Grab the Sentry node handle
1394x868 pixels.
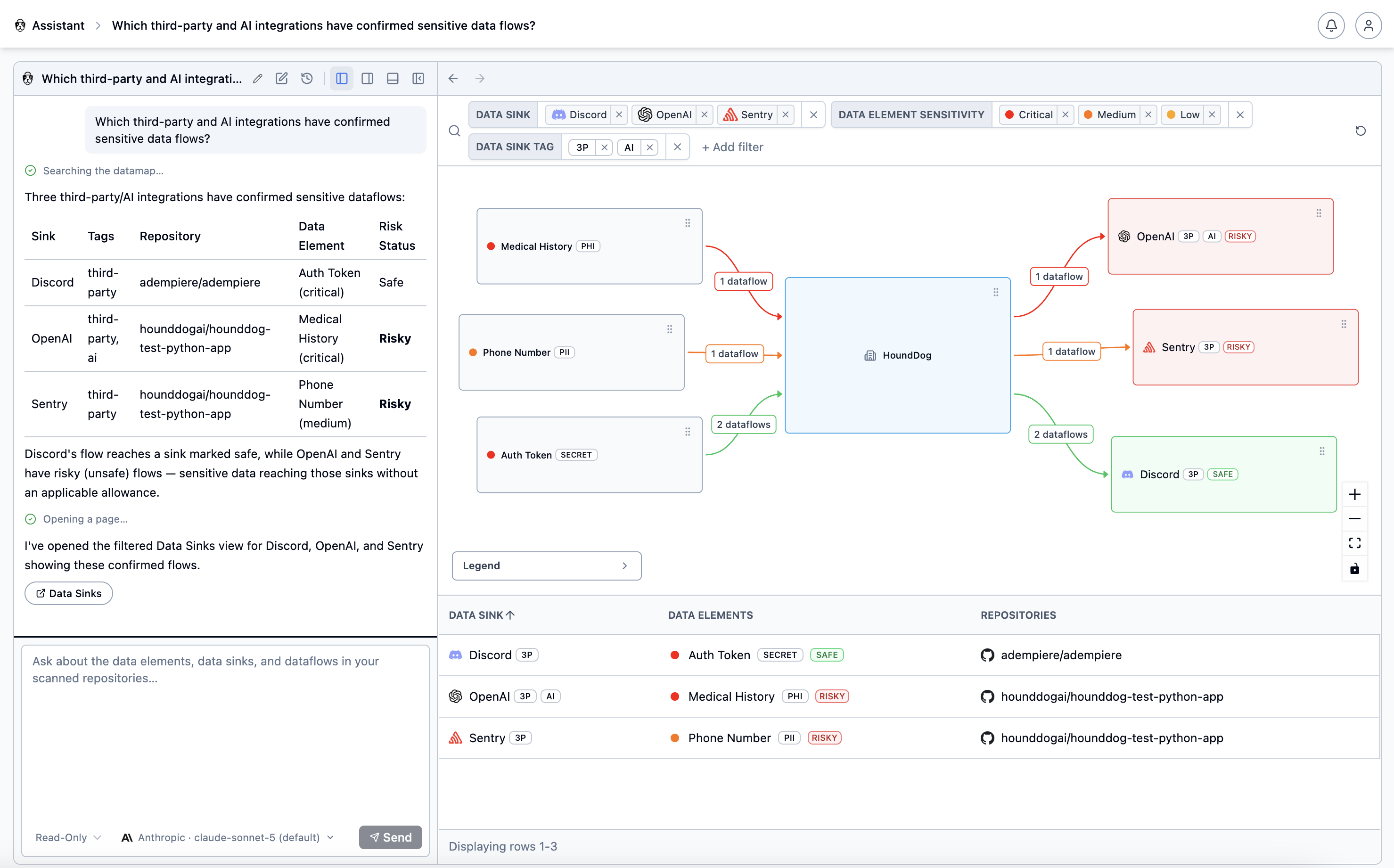click(1344, 324)
